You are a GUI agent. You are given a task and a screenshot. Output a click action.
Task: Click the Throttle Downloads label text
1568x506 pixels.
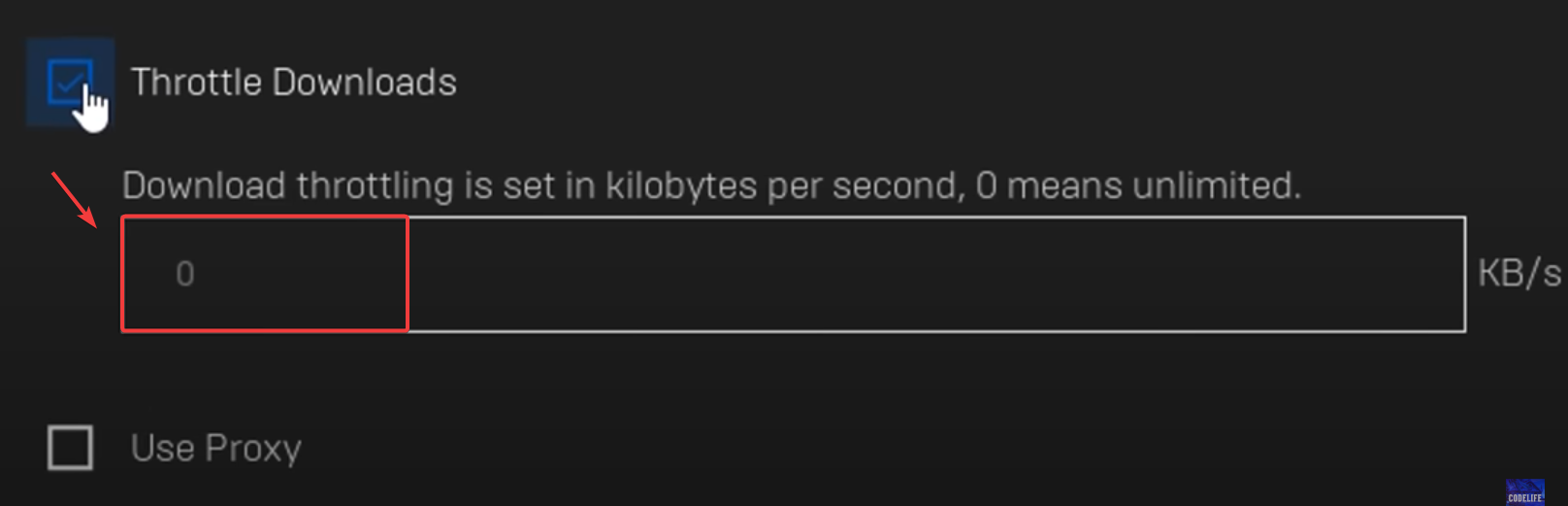point(293,83)
